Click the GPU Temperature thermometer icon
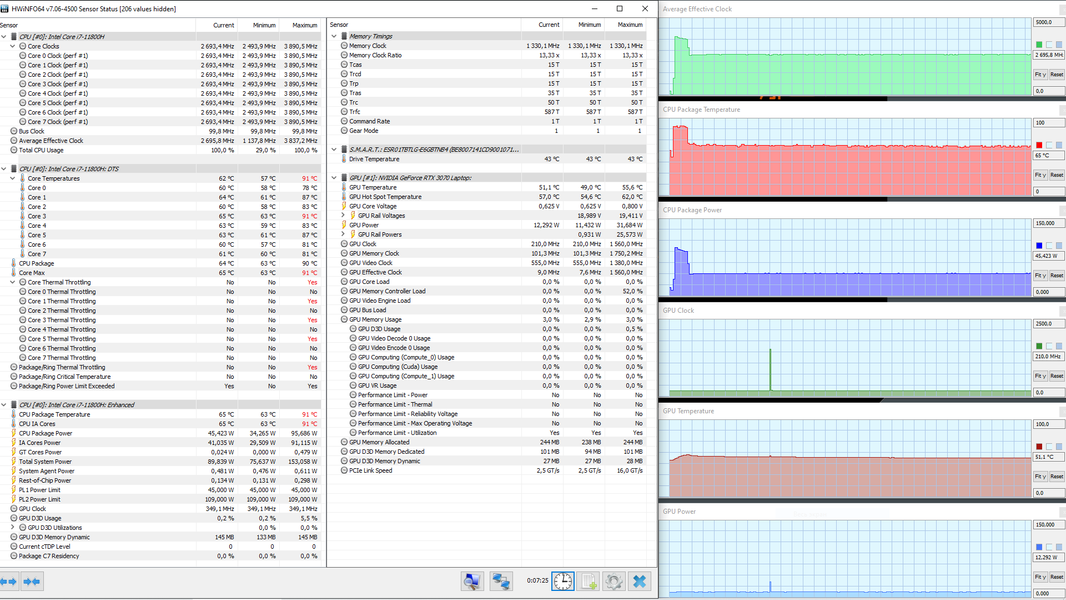 344,187
